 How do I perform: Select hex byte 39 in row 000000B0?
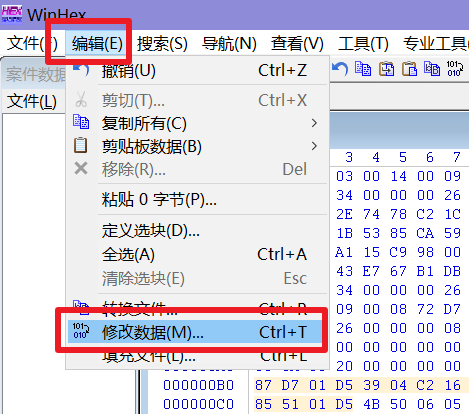(371, 385)
